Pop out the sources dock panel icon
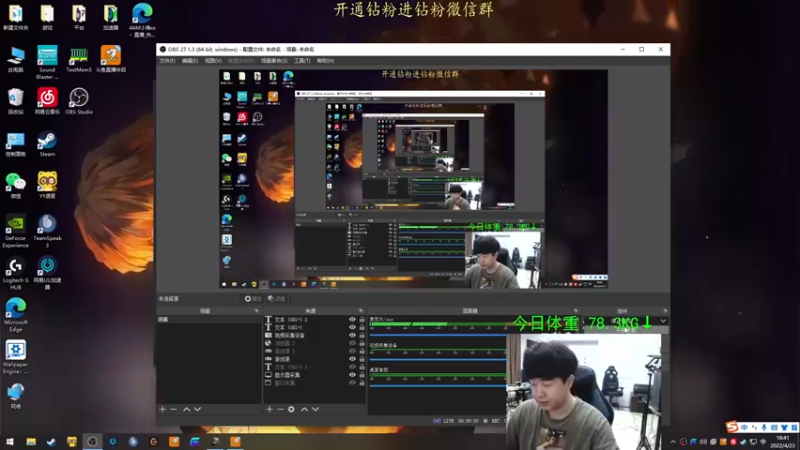Viewport: 800px width, 450px height. tap(361, 311)
